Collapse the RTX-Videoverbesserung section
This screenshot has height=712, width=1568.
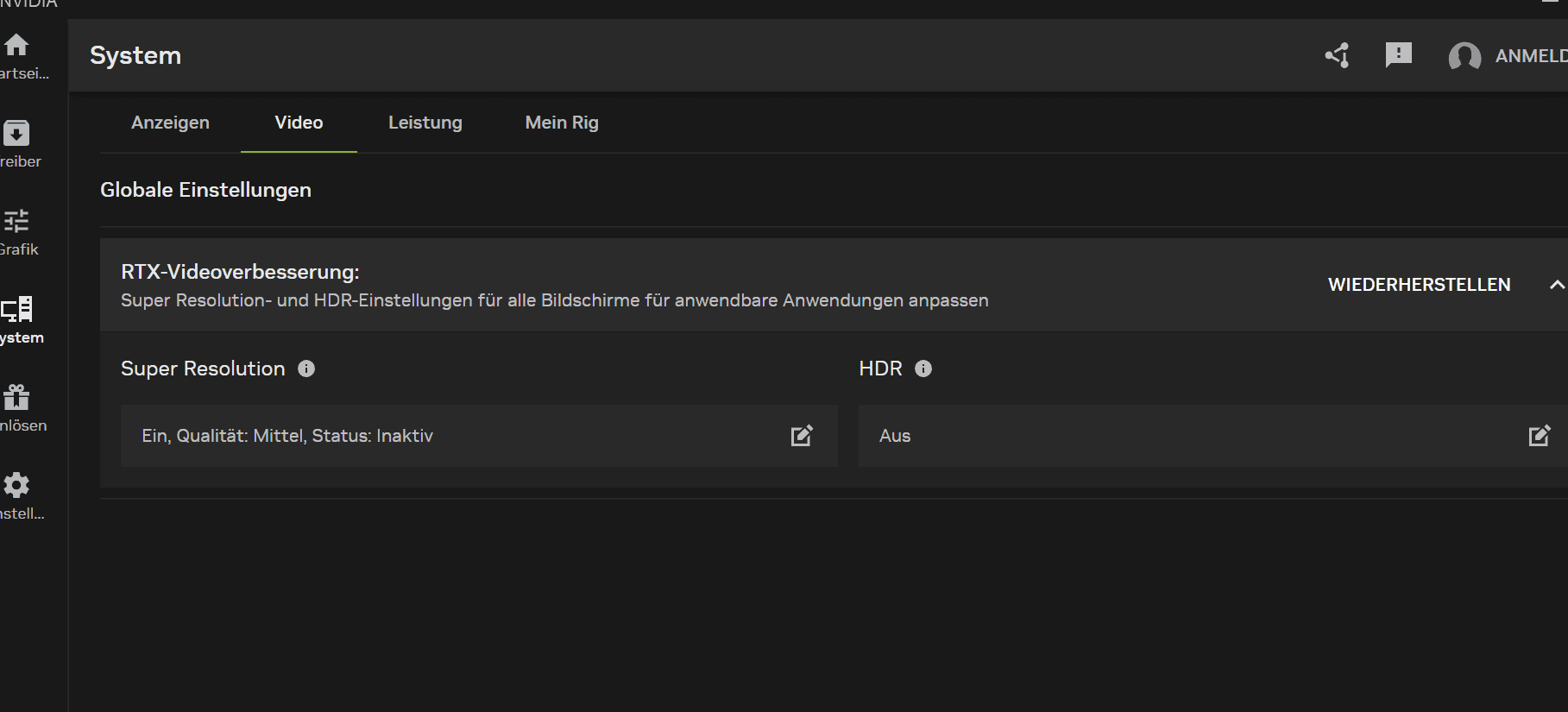coord(1556,285)
